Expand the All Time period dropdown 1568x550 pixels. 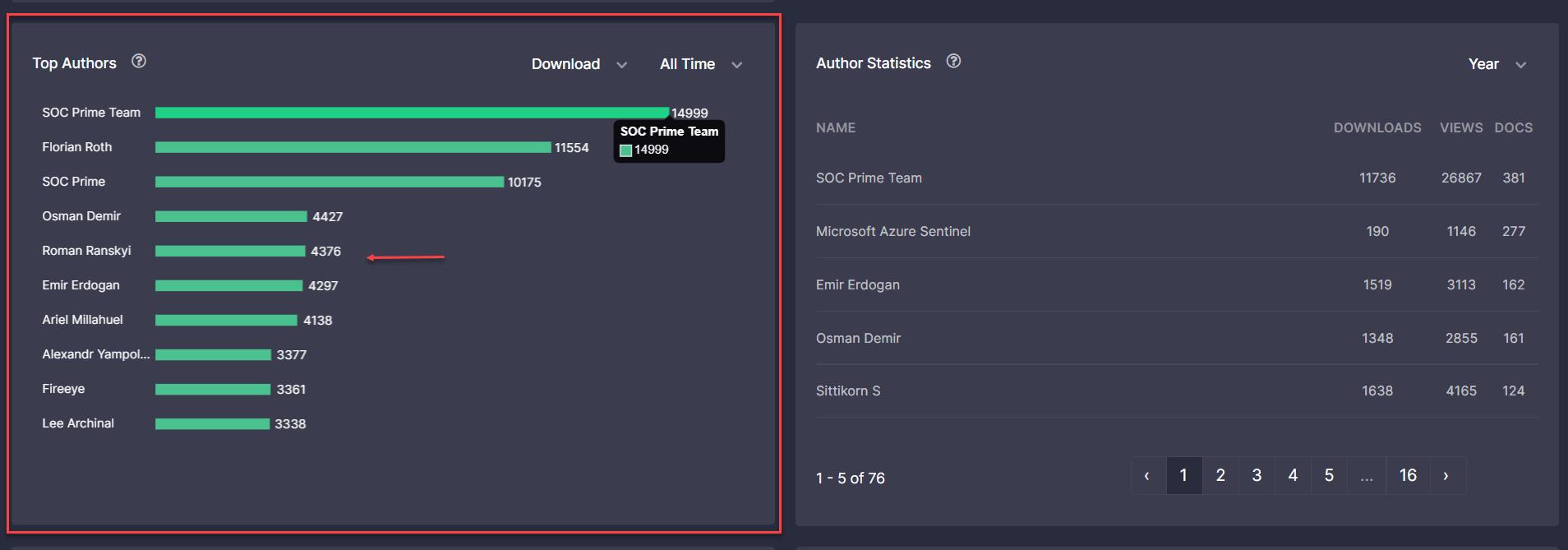point(700,64)
